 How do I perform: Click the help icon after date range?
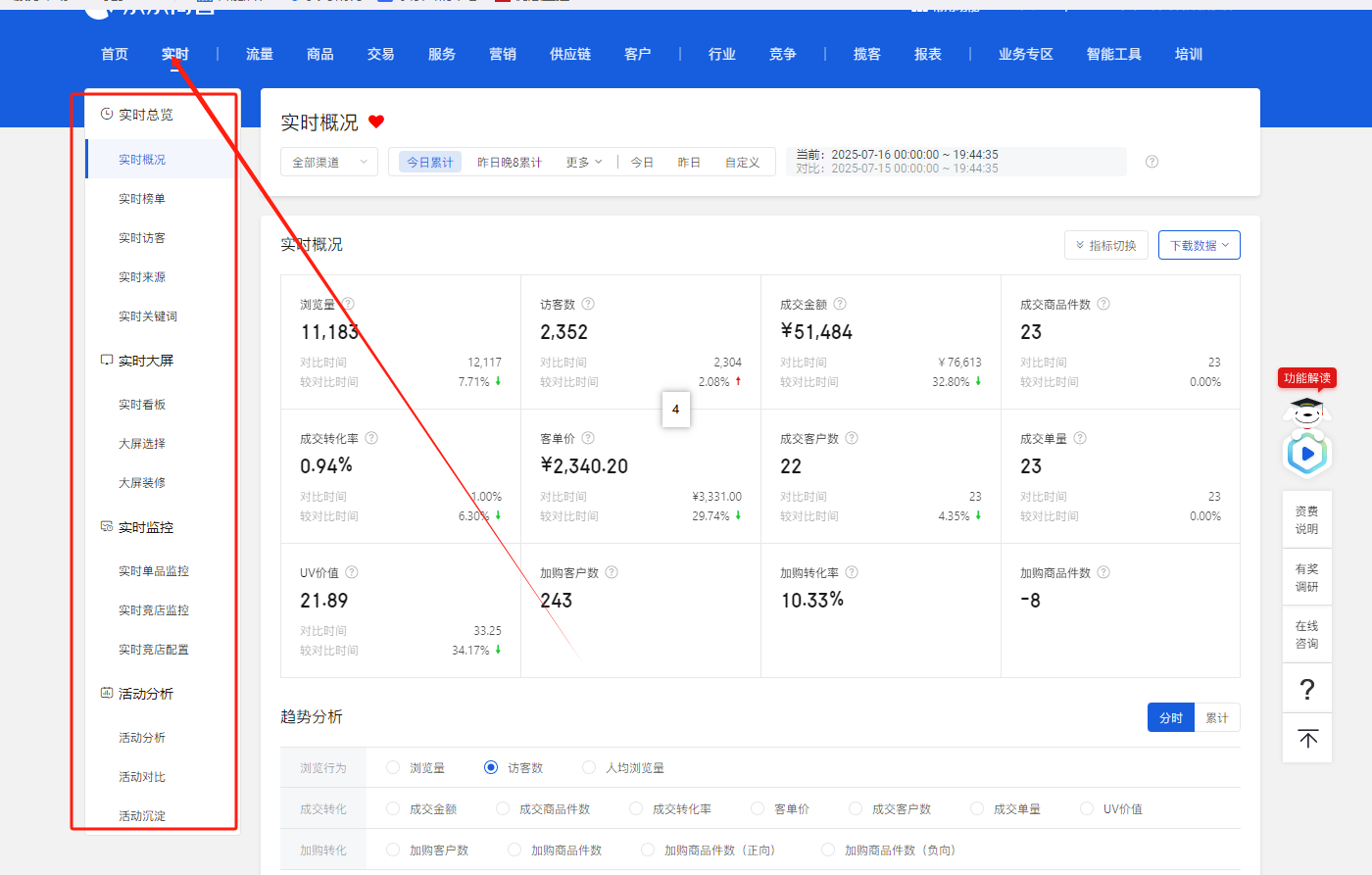tap(1151, 162)
